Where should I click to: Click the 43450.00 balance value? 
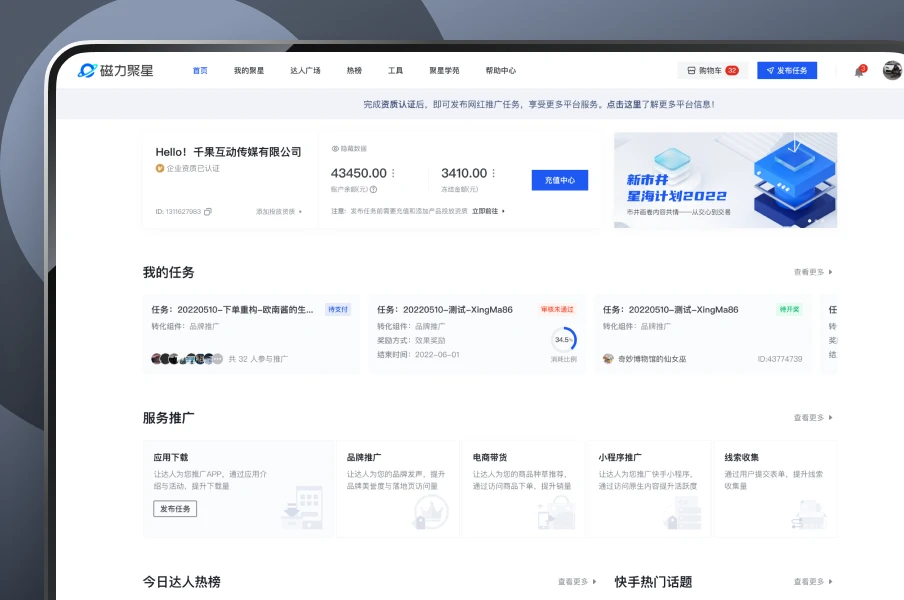coord(359,173)
